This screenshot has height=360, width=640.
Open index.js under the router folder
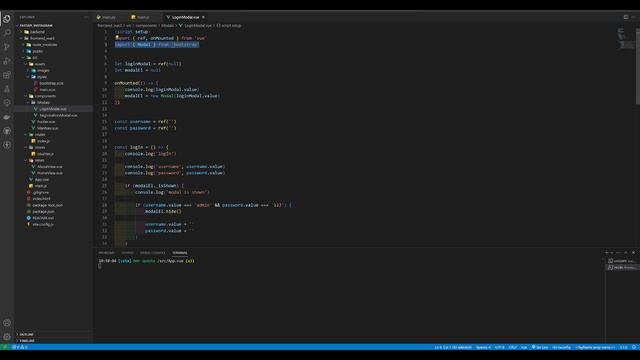(x=43, y=141)
